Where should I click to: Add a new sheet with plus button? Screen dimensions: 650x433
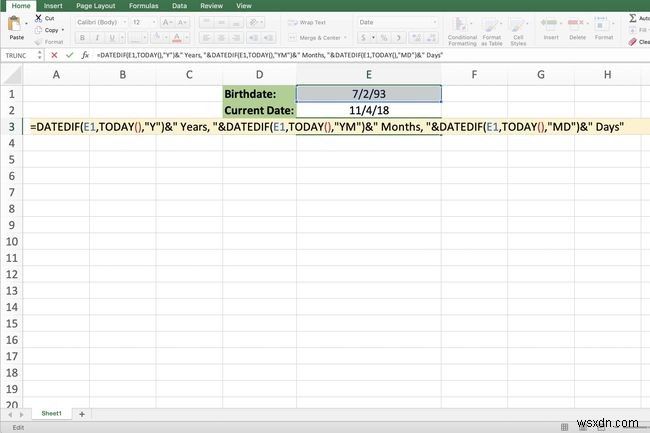(82, 414)
